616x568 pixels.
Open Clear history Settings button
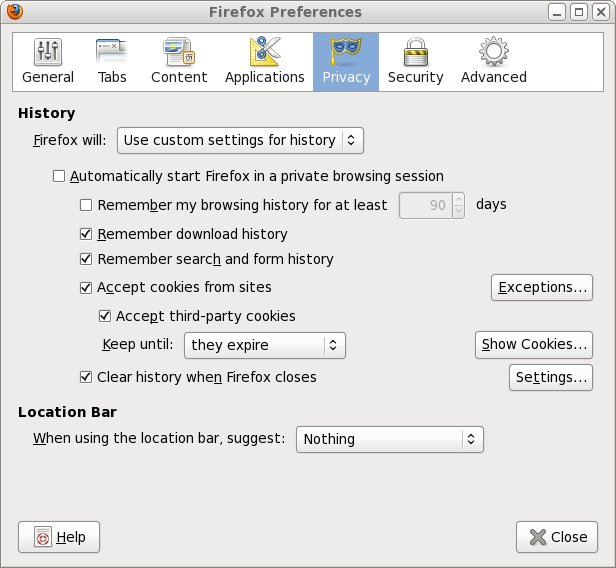pyautogui.click(x=550, y=378)
